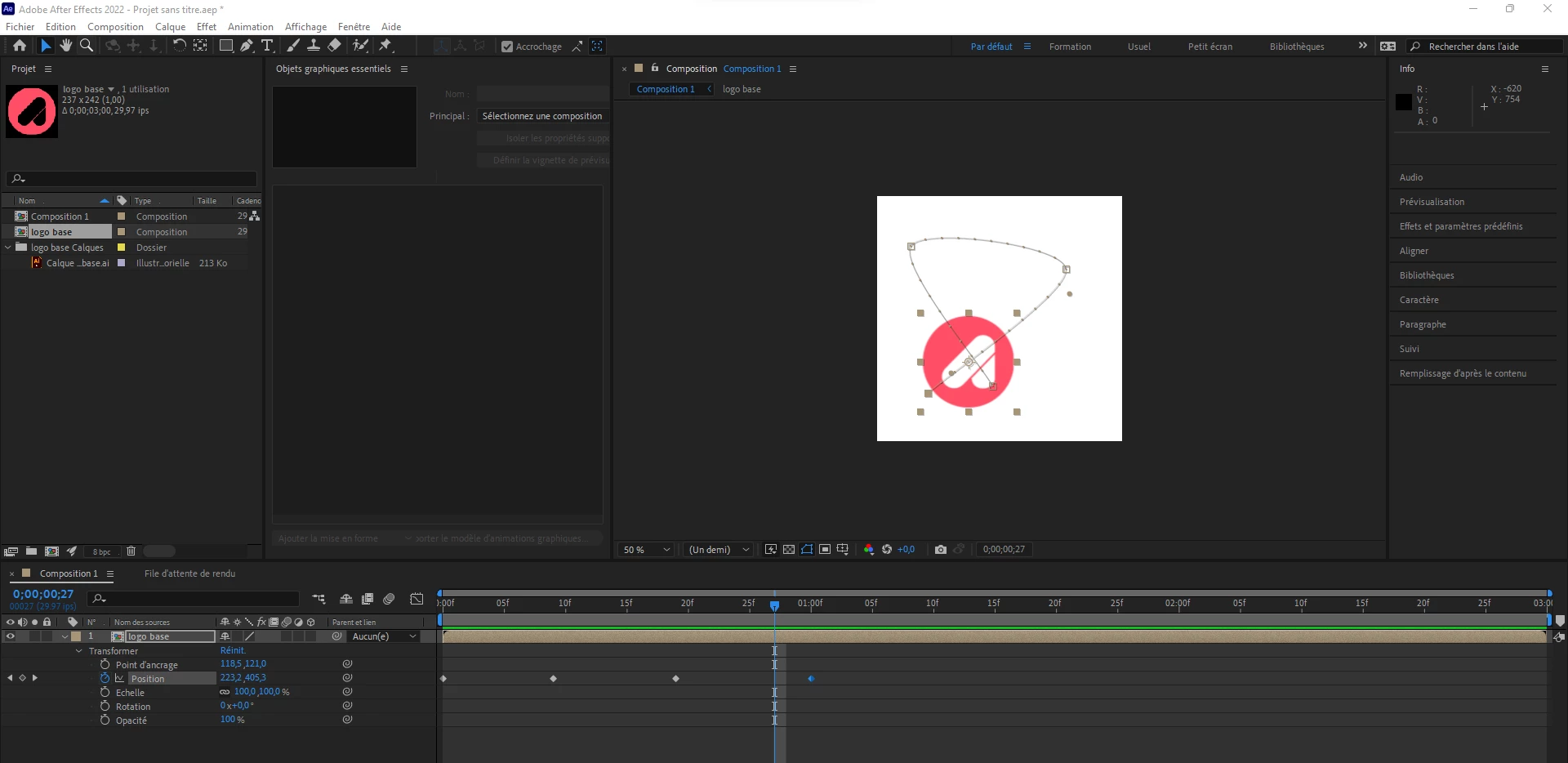Toggle the Echelle stopwatch
This screenshot has height=763, width=1568.
105,692
